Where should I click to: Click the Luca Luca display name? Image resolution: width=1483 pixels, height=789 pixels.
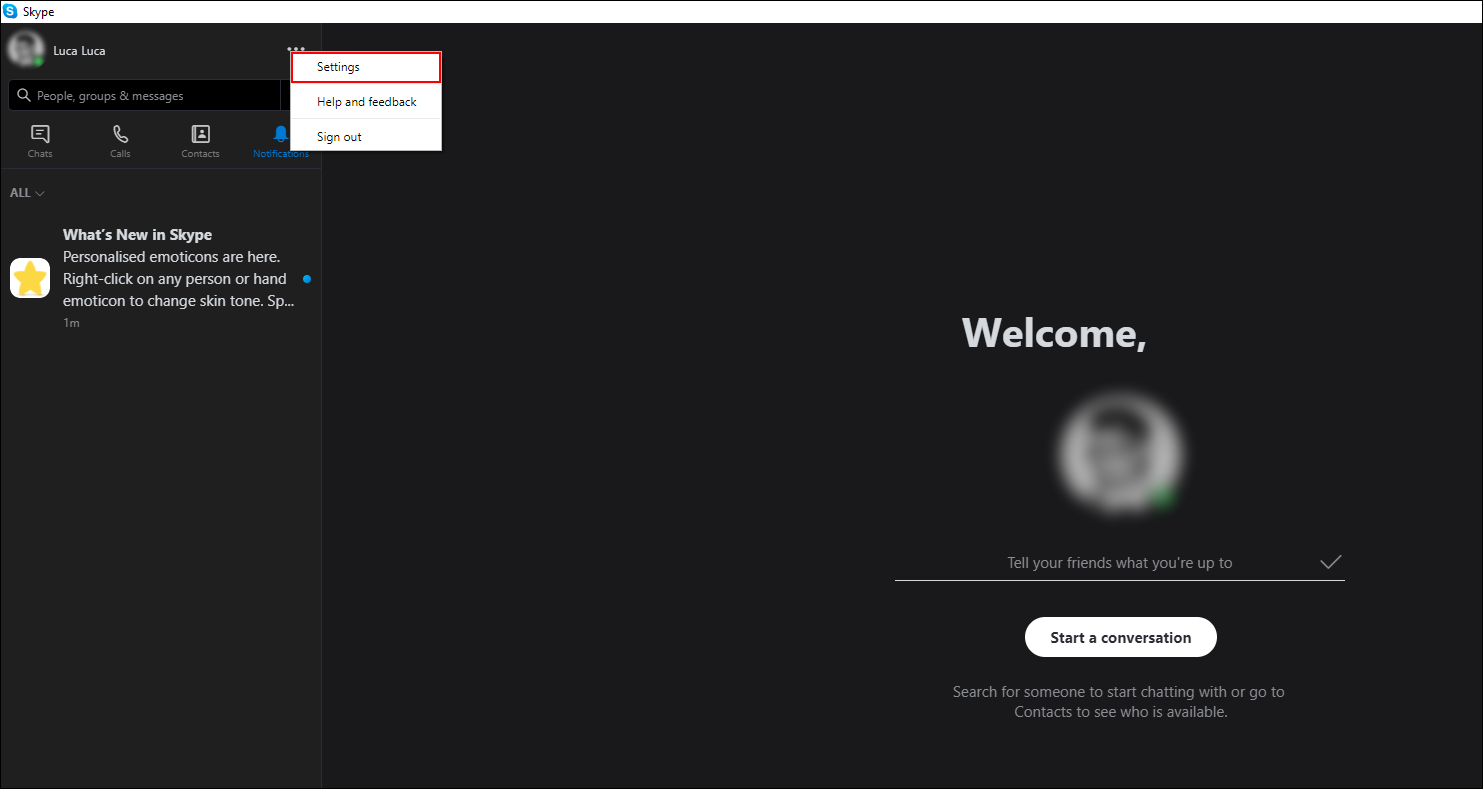tap(79, 51)
